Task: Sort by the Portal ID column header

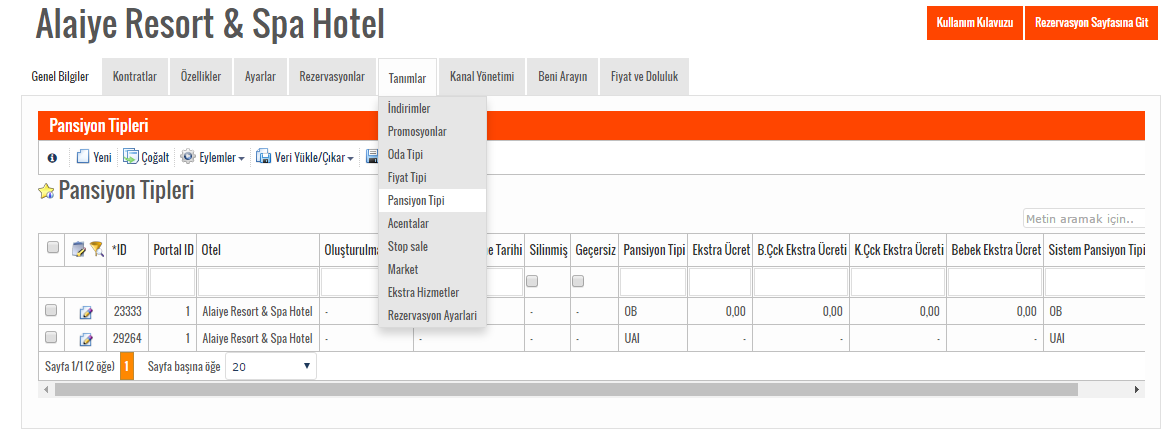Action: [x=173, y=250]
